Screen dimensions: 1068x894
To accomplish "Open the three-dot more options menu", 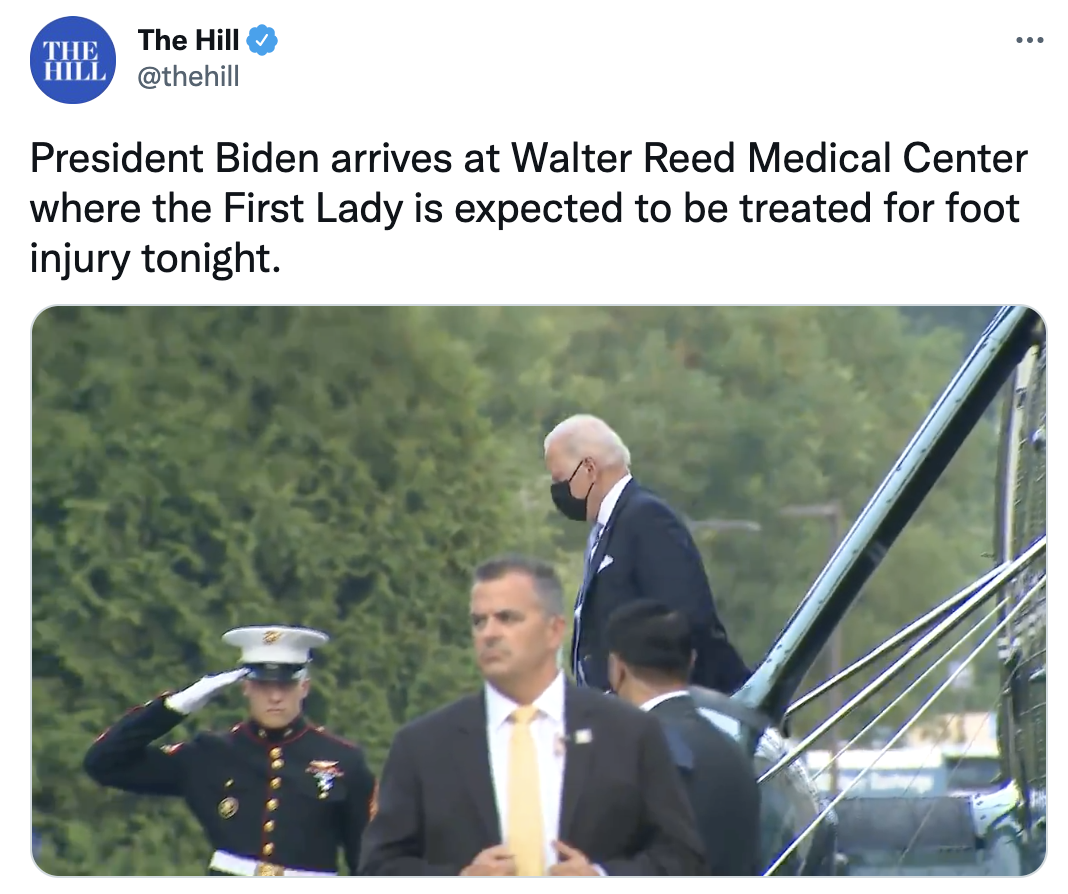I will pos(1029,40).
